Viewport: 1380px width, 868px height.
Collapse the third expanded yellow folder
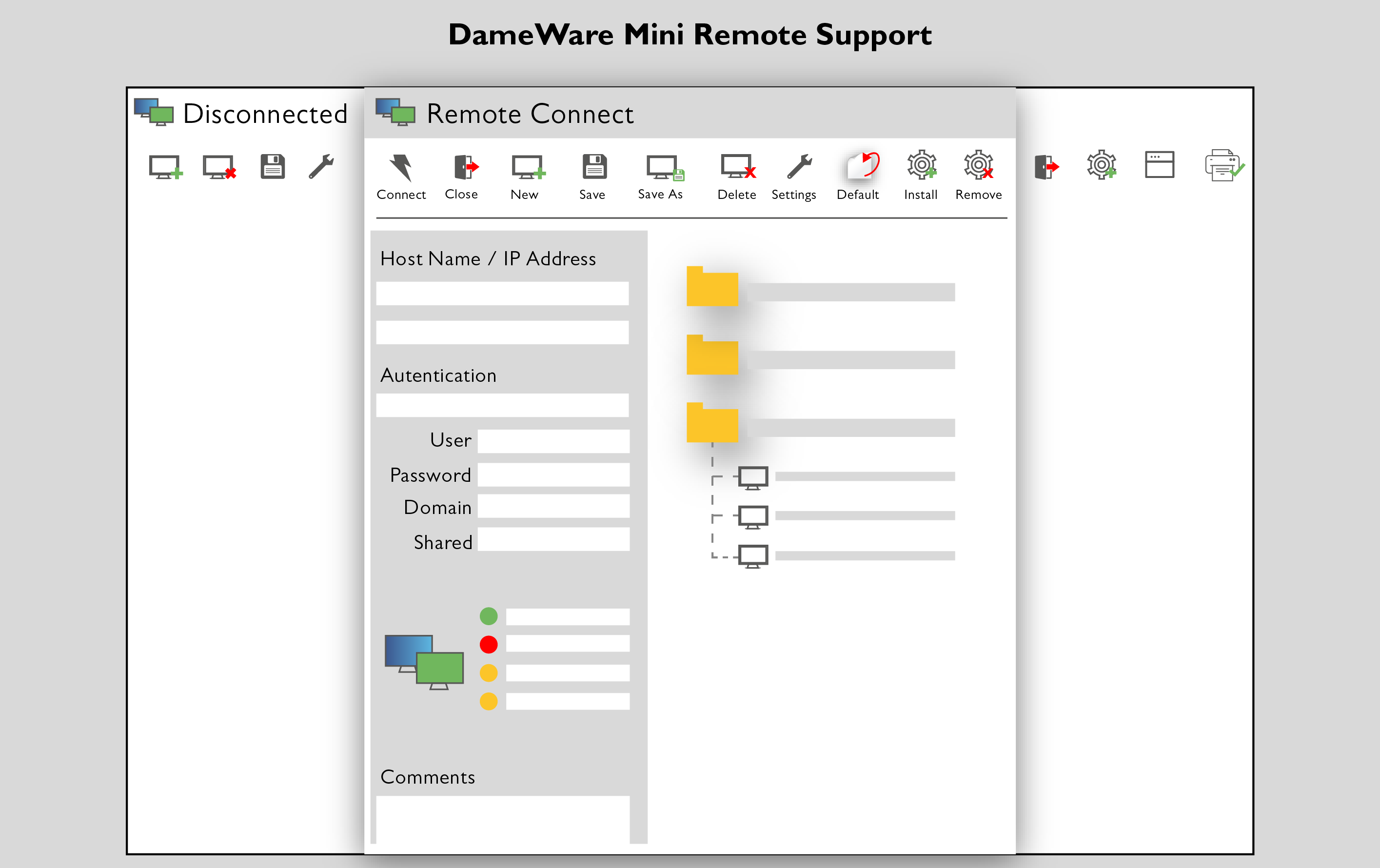(x=712, y=422)
